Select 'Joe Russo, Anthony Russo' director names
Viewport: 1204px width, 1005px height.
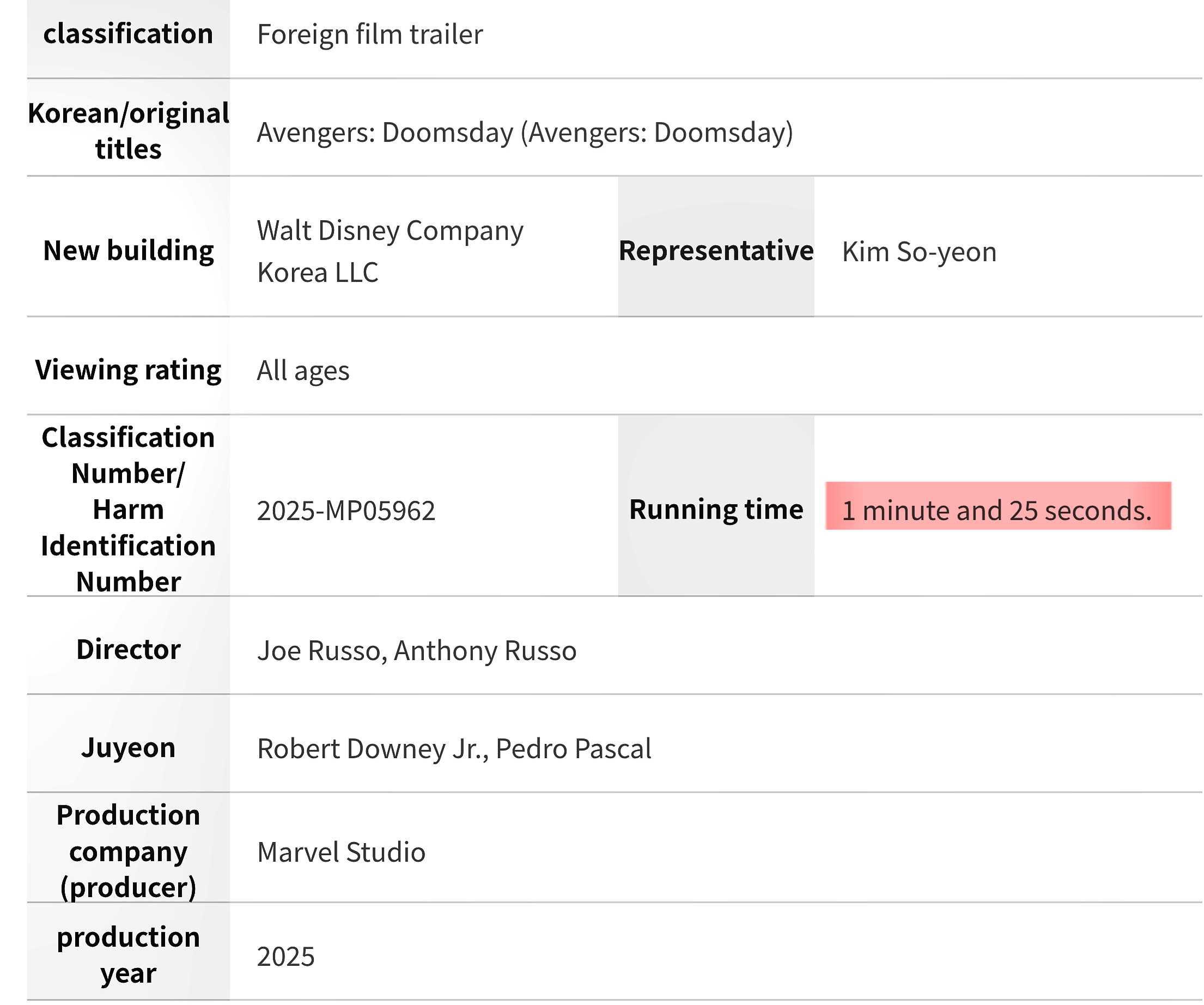[416, 651]
